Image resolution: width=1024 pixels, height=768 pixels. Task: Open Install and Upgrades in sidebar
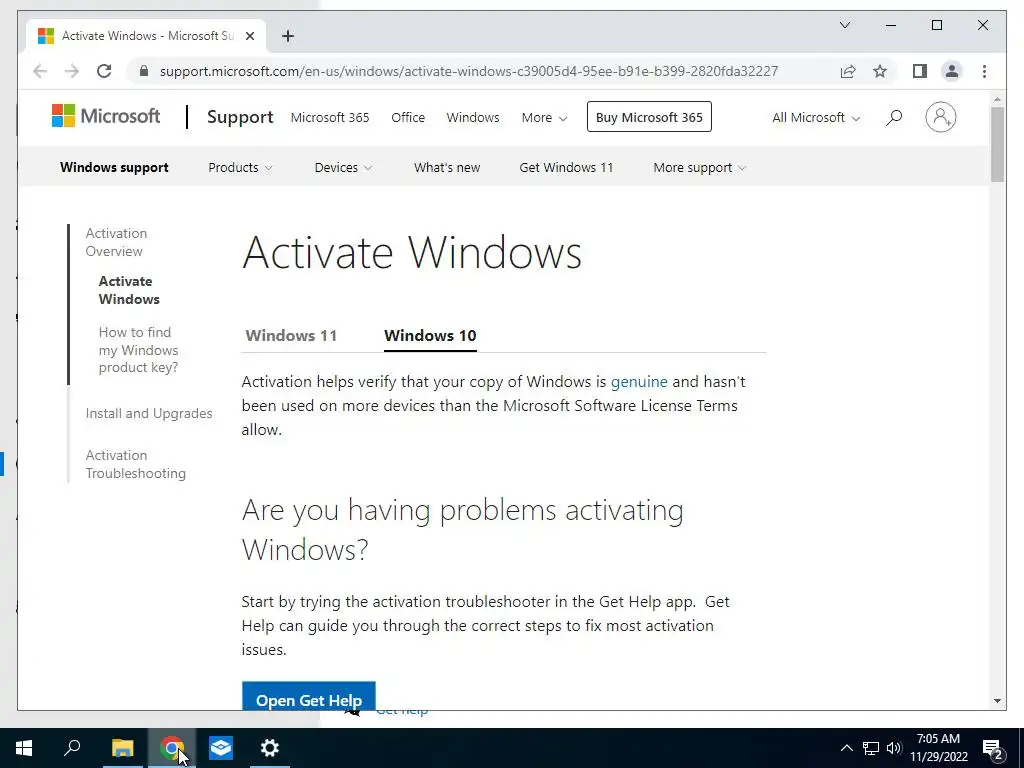pos(149,413)
